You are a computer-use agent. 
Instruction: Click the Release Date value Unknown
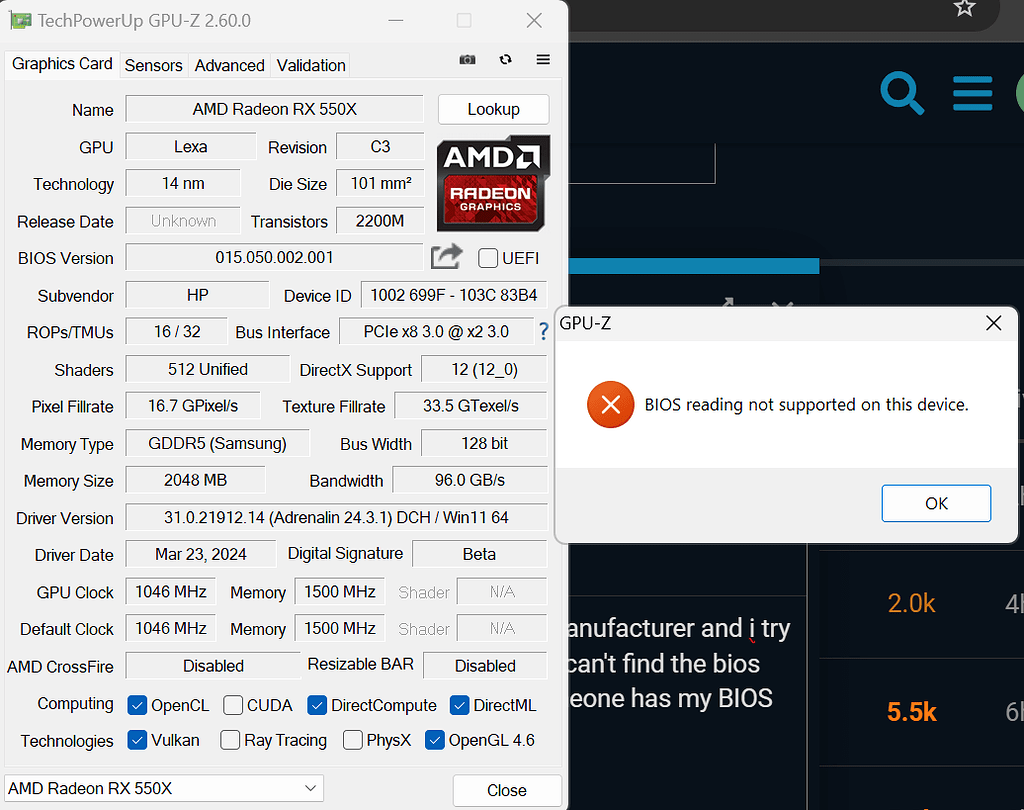183,221
